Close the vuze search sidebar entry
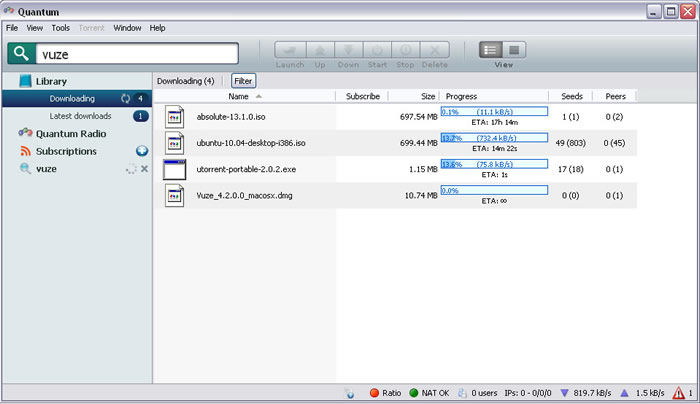The width and height of the screenshot is (700, 404). tap(144, 169)
